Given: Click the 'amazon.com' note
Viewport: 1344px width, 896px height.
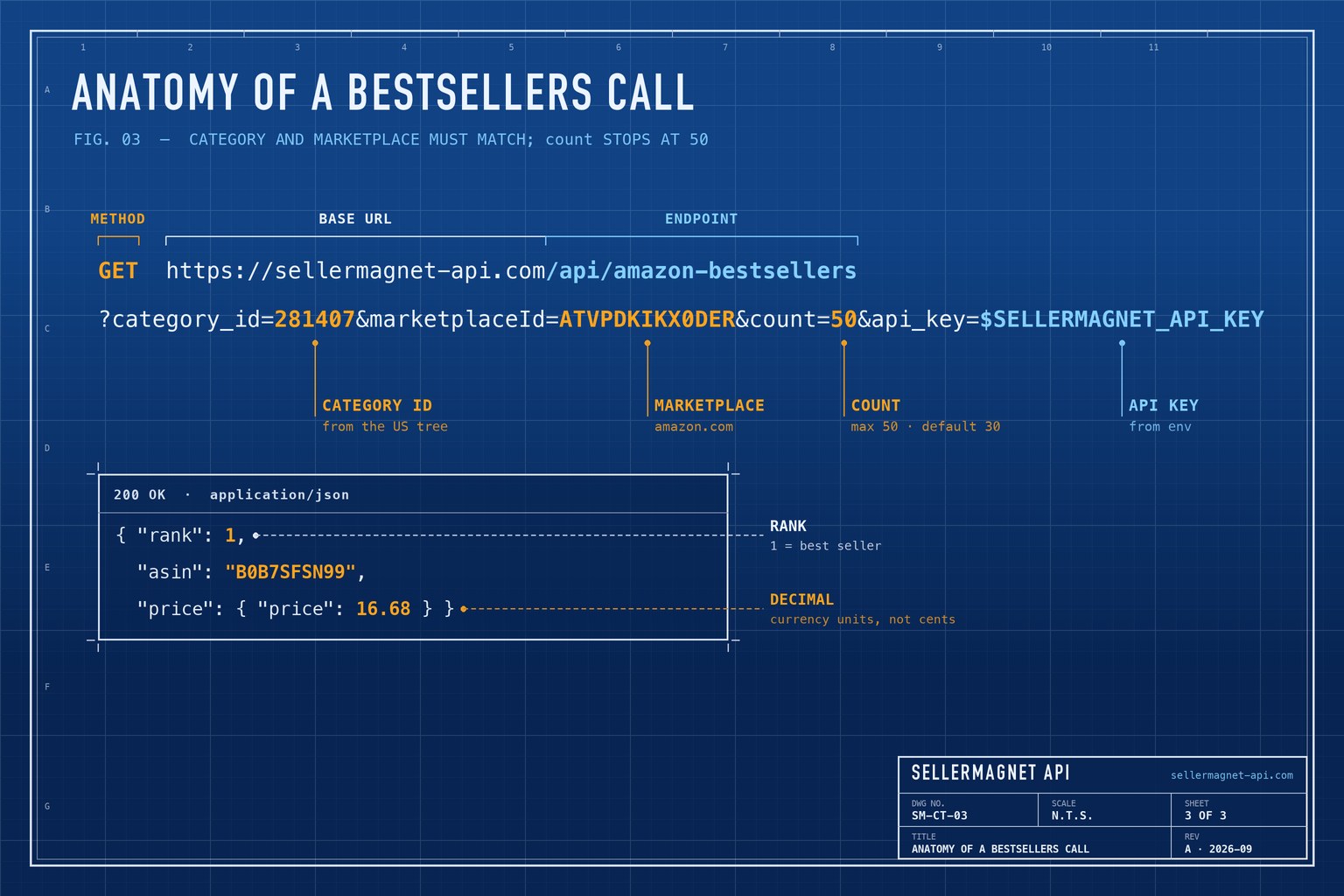Looking at the screenshot, I should (x=694, y=426).
